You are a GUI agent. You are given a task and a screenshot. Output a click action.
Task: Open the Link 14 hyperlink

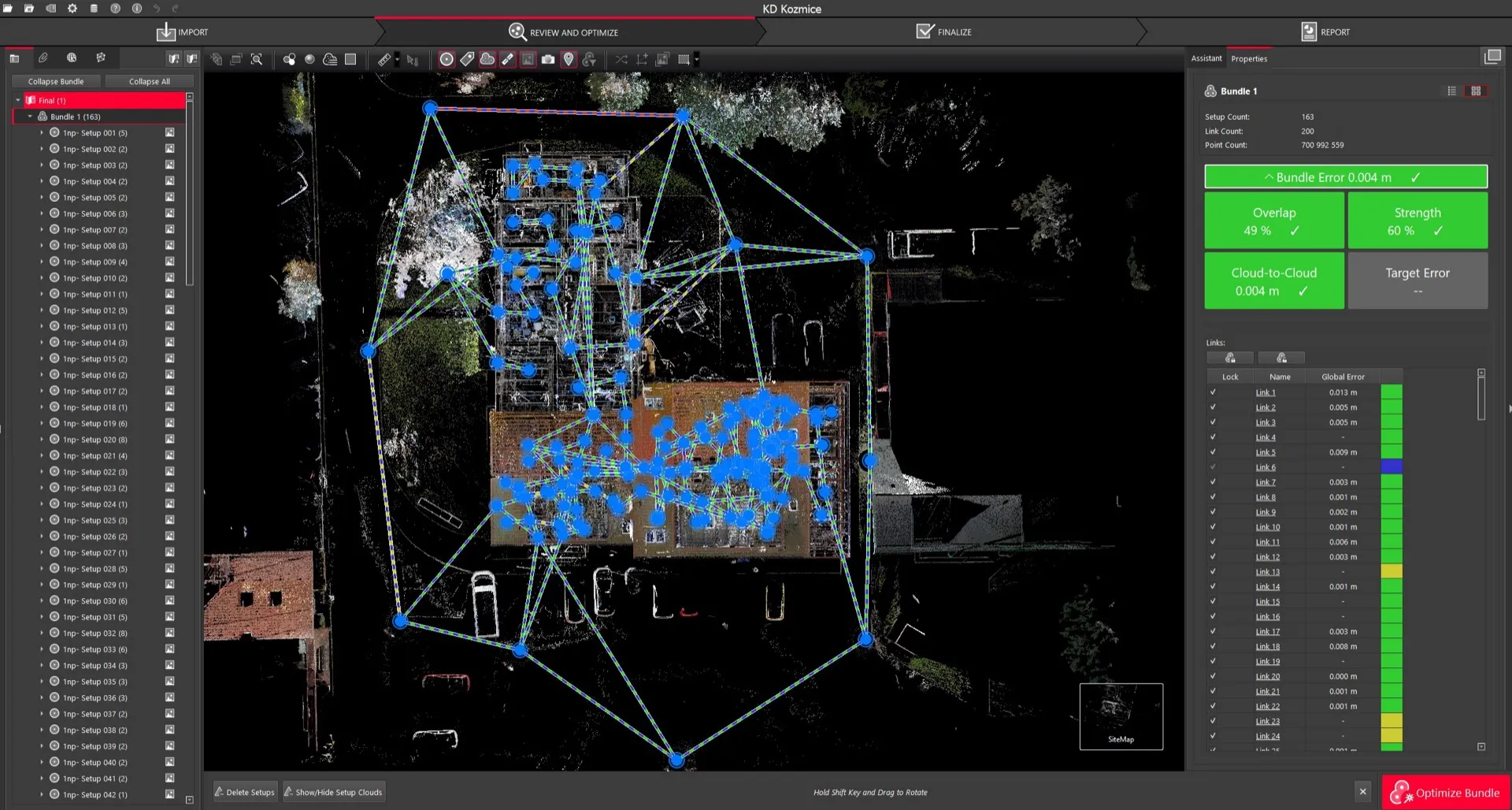(x=1267, y=587)
